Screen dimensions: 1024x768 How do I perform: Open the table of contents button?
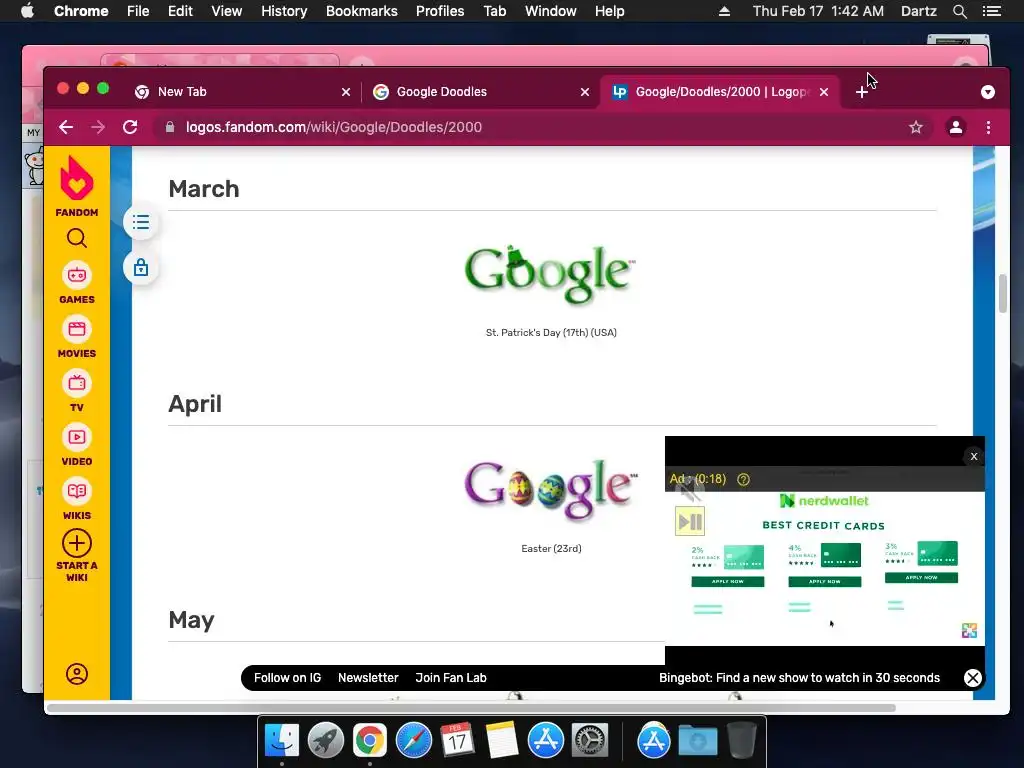[140, 223]
